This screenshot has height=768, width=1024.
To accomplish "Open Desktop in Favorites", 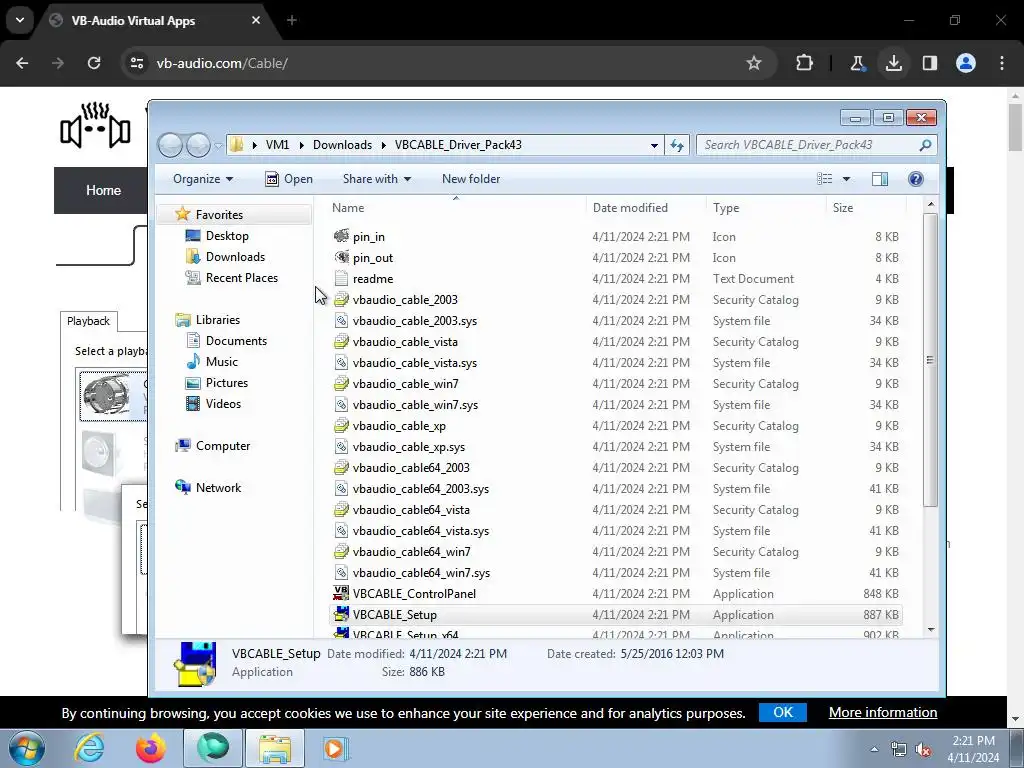I will pyautogui.click(x=227, y=236).
